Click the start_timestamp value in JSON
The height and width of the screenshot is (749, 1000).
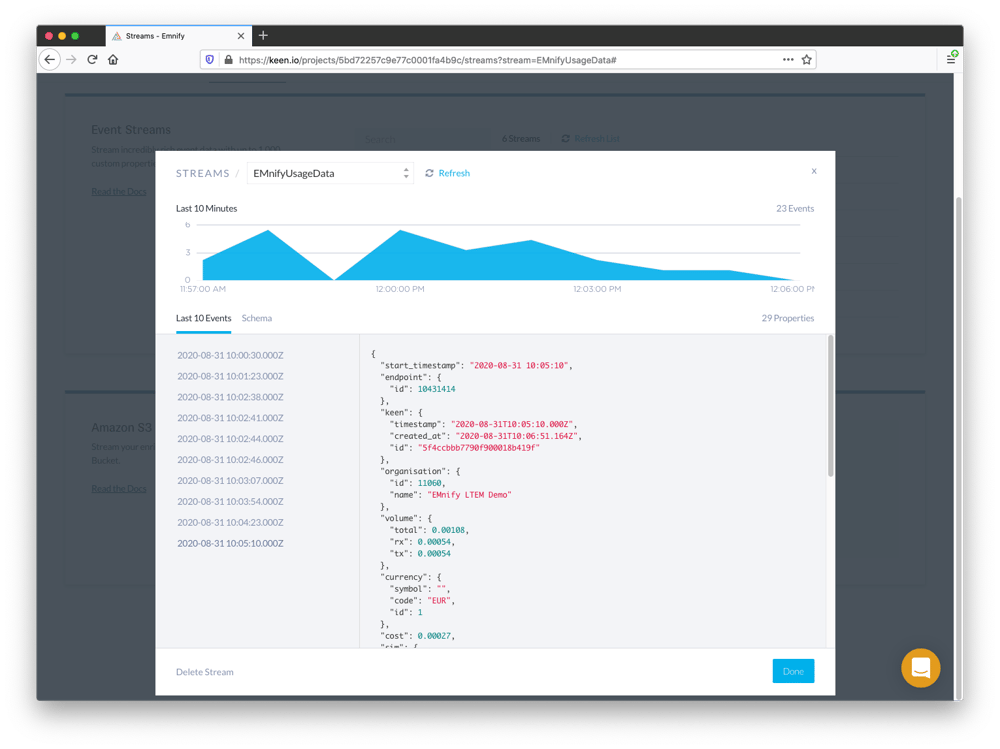coord(519,366)
